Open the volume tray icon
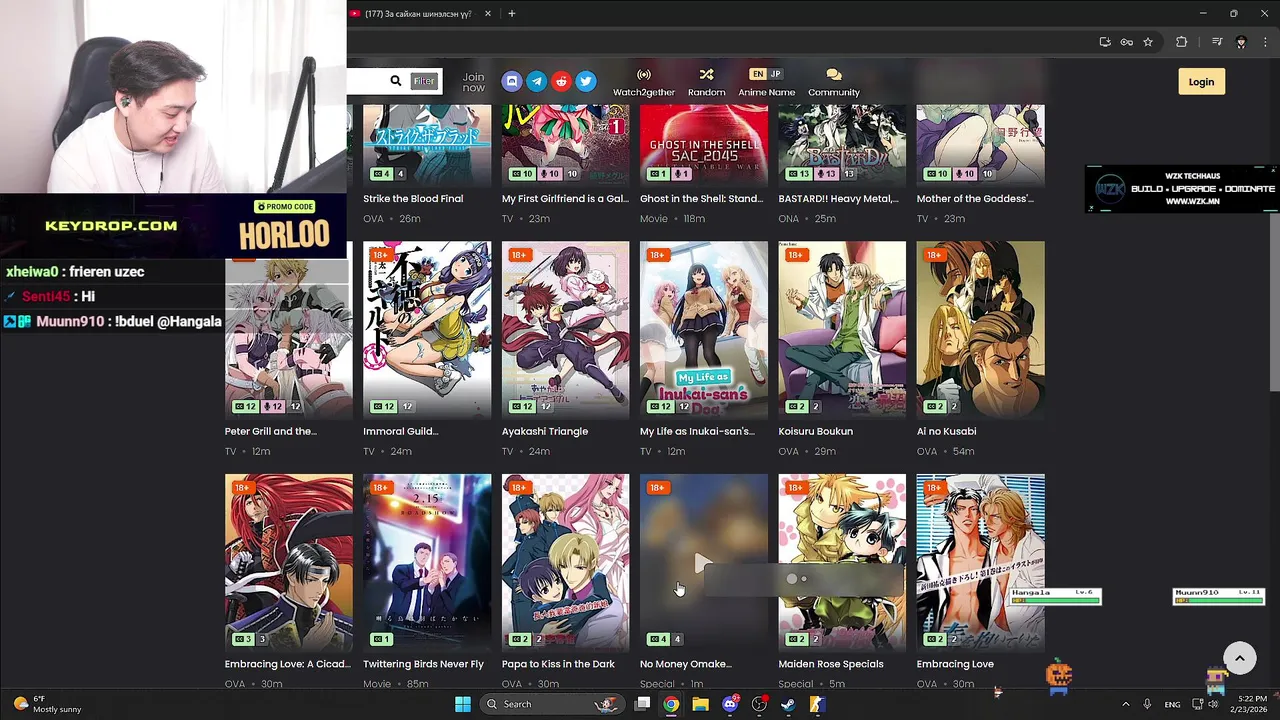This screenshot has width=1280, height=720. click(x=1213, y=704)
